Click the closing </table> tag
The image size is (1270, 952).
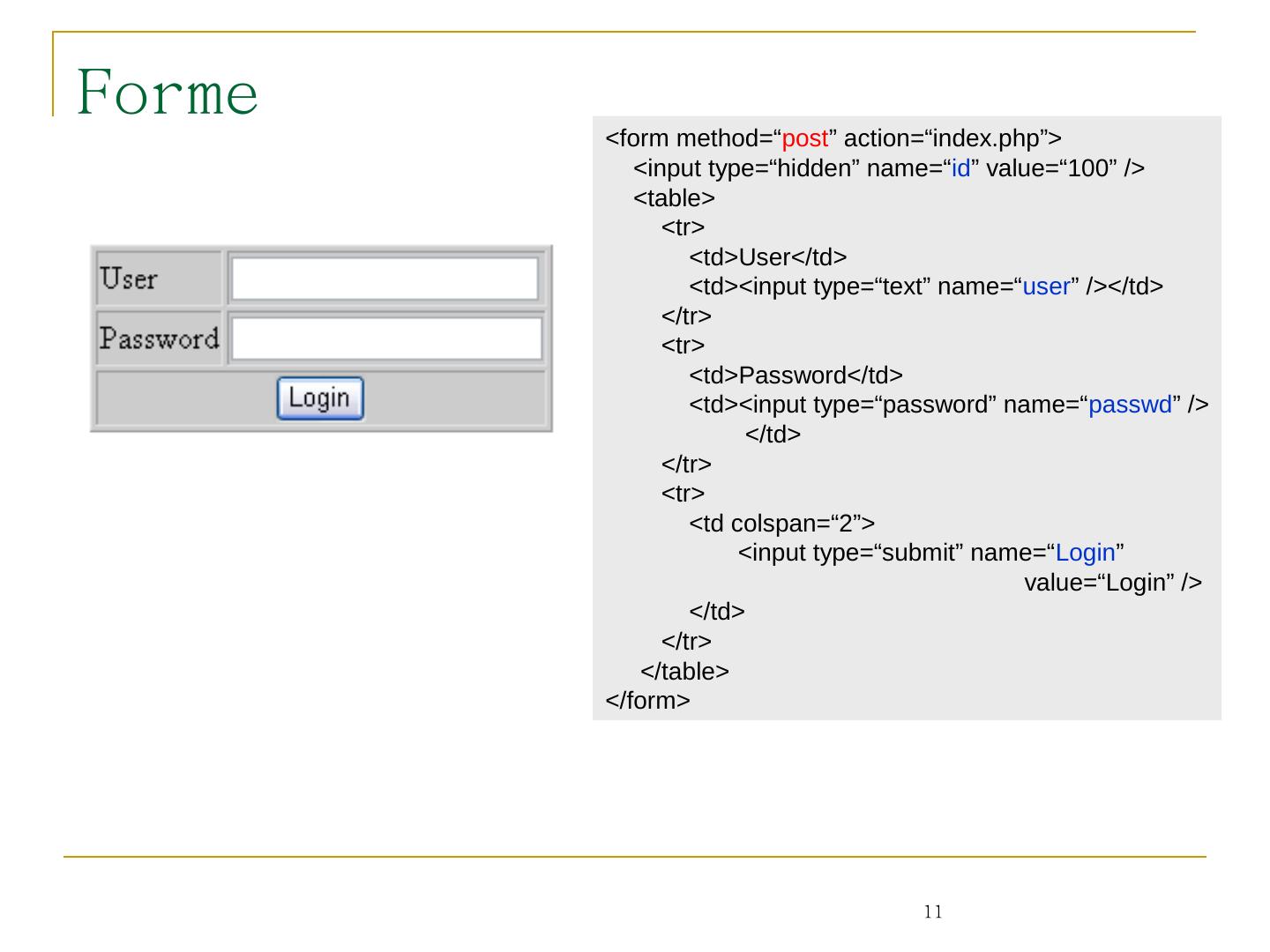tap(684, 672)
